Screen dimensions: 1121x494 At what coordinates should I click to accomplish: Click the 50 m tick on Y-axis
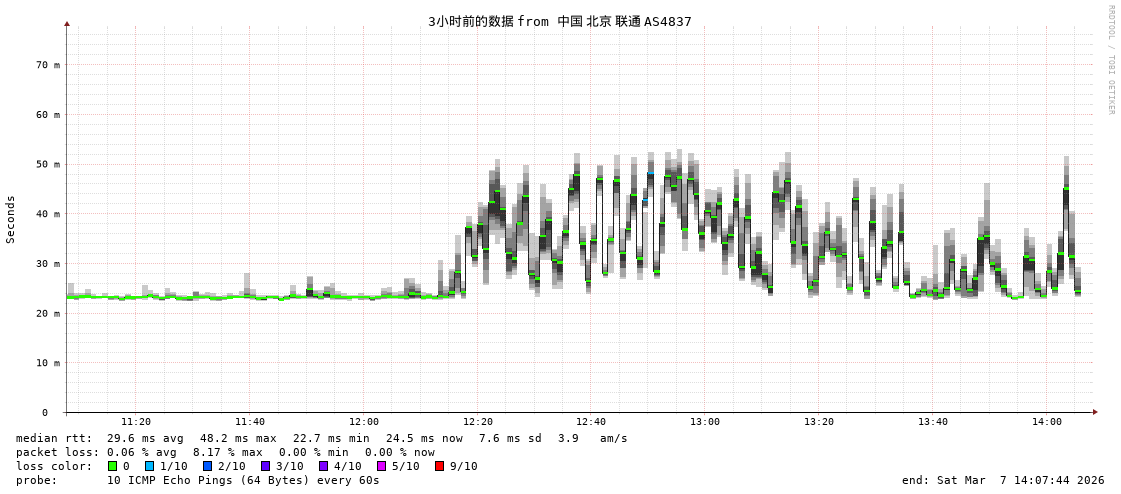pyautogui.click(x=48, y=164)
